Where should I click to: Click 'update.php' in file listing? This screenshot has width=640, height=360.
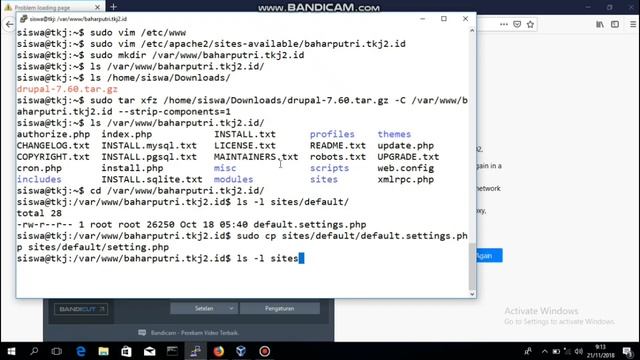tap(405, 146)
